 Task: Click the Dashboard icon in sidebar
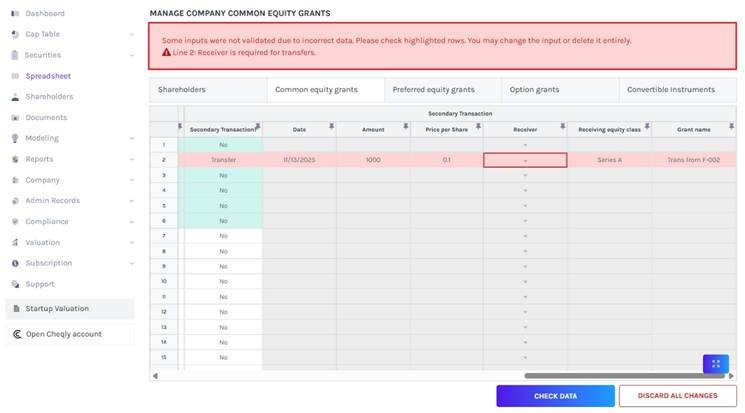coord(15,14)
